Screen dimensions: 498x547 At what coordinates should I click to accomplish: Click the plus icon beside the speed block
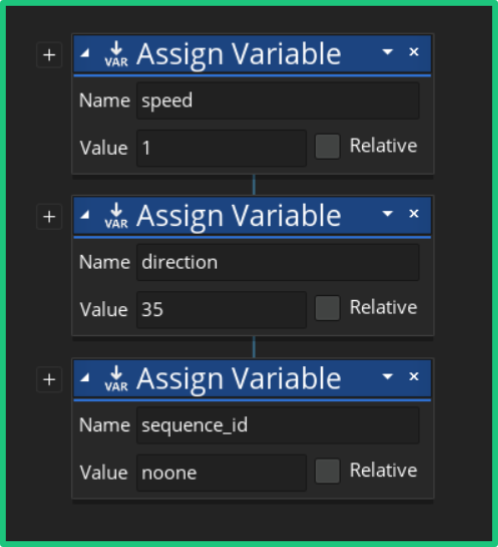pyautogui.click(x=49, y=55)
